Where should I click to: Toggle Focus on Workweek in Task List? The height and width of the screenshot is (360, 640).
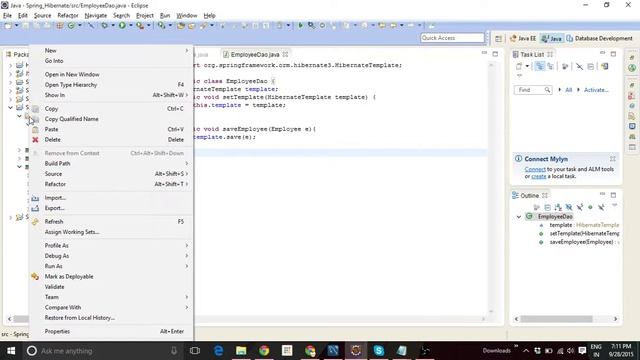565,66
